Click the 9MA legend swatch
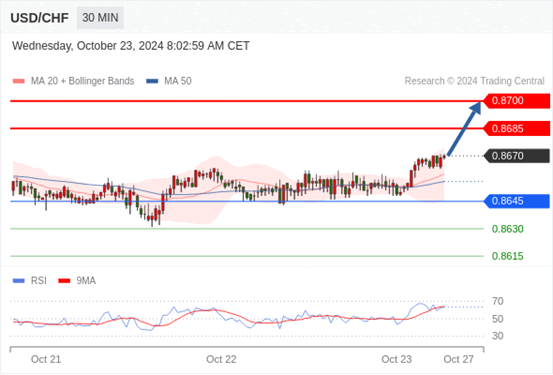Screen dimensions: 553x375 [x=64, y=281]
